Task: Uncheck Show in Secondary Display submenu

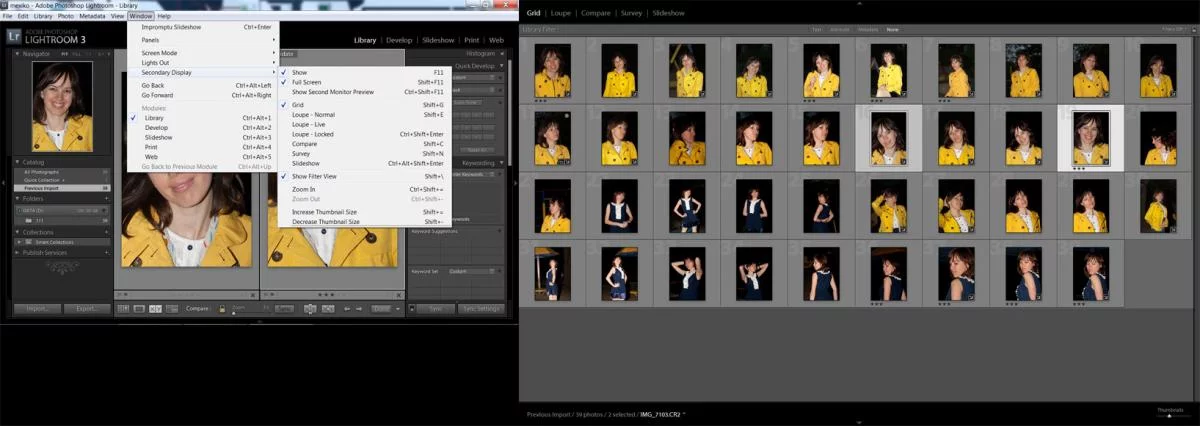Action: point(299,72)
